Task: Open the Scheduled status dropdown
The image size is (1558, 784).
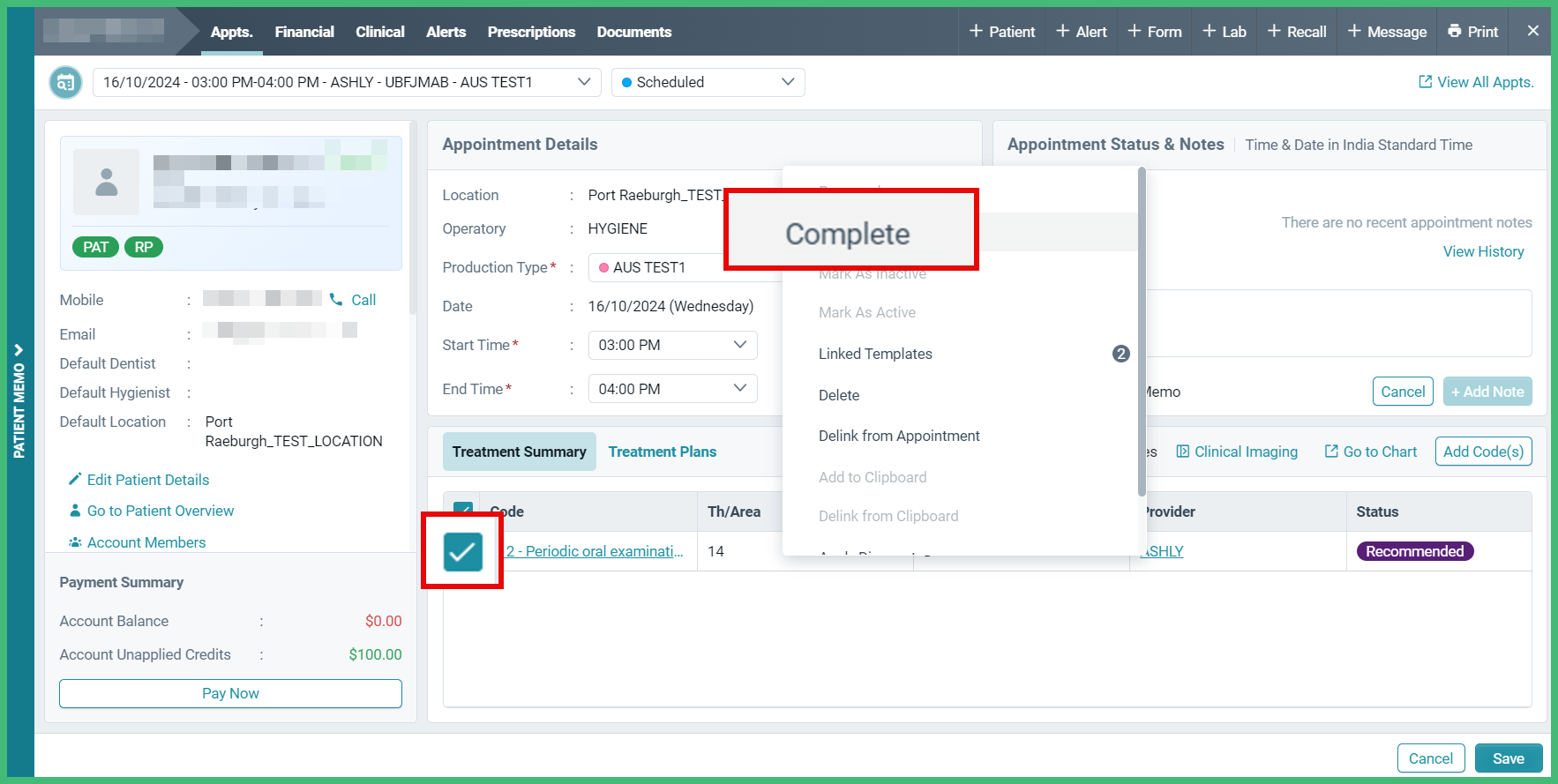Action: (x=708, y=82)
